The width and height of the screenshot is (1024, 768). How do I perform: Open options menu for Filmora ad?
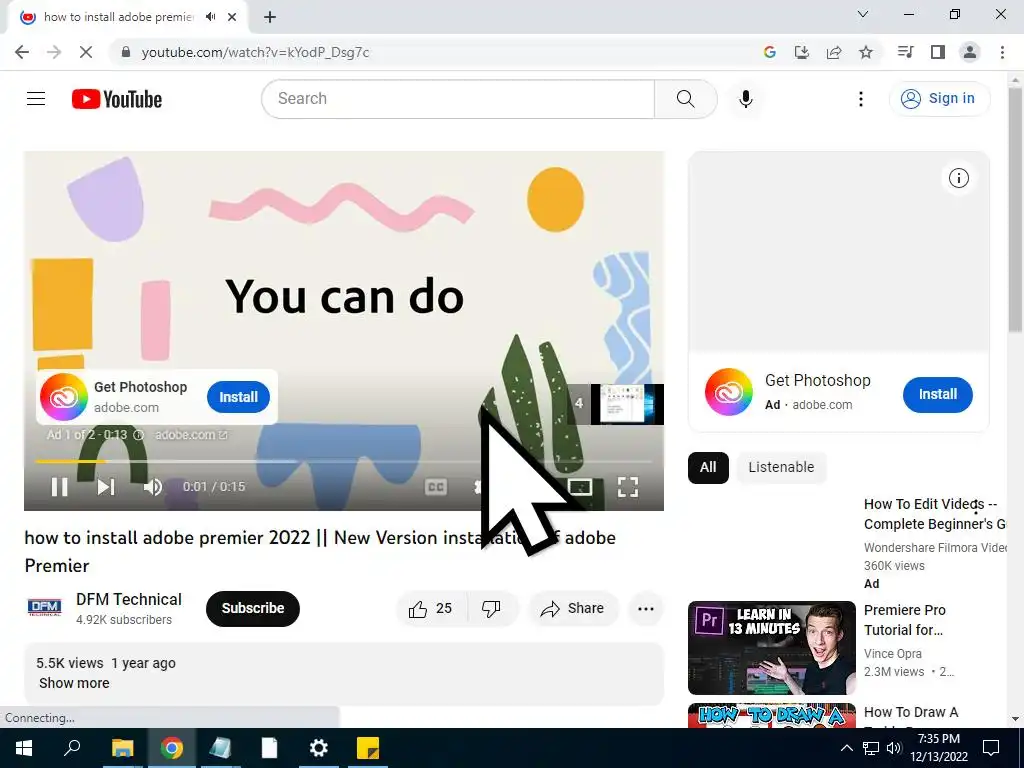pos(976,506)
